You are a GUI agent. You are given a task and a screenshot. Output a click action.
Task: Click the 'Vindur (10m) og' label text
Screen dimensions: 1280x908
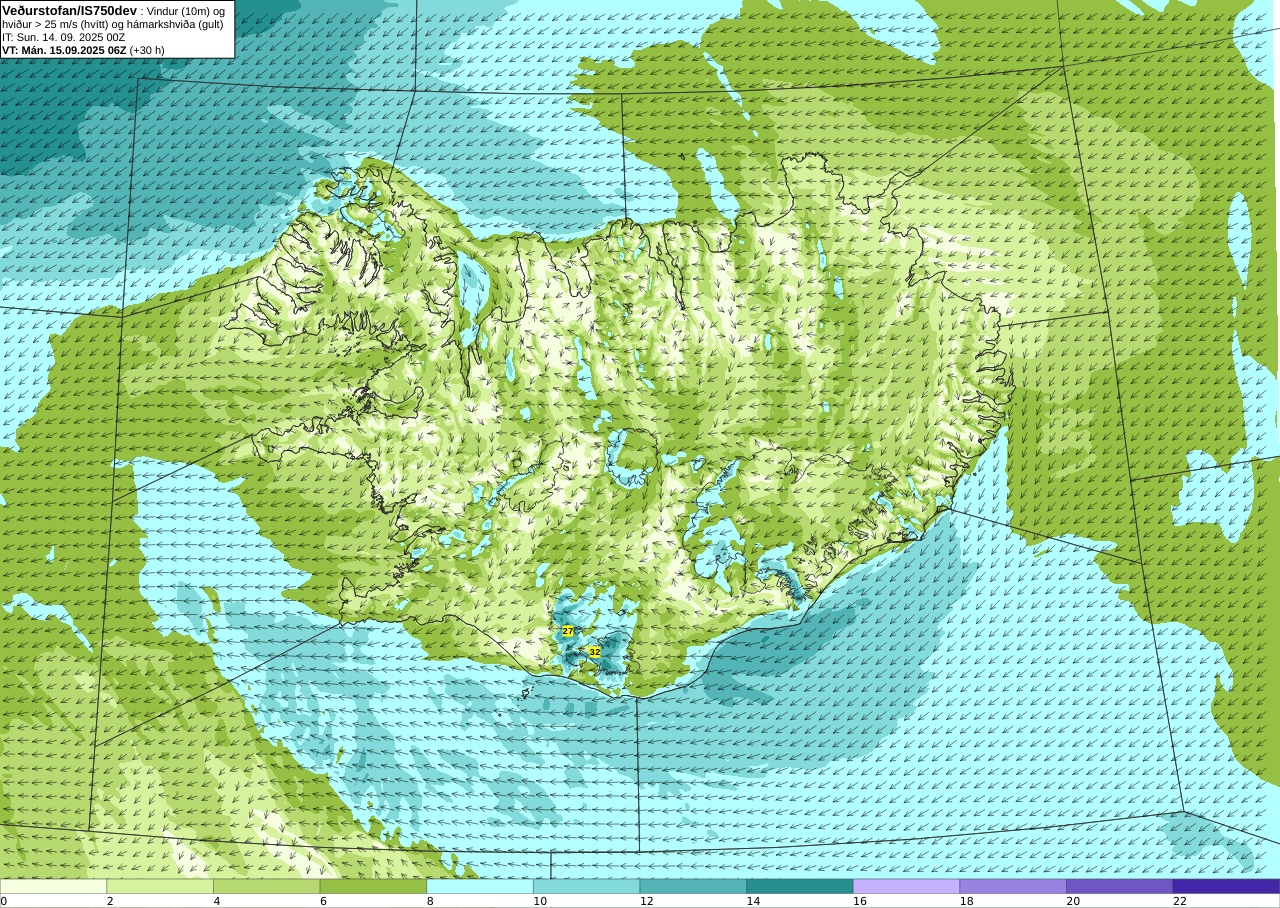pos(186,11)
